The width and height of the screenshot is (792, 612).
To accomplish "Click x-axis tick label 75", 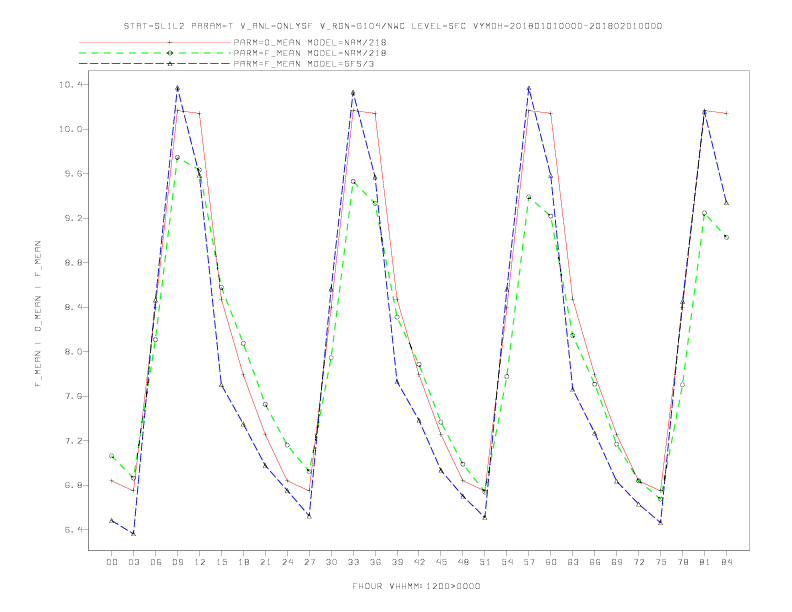I will coord(661,562).
